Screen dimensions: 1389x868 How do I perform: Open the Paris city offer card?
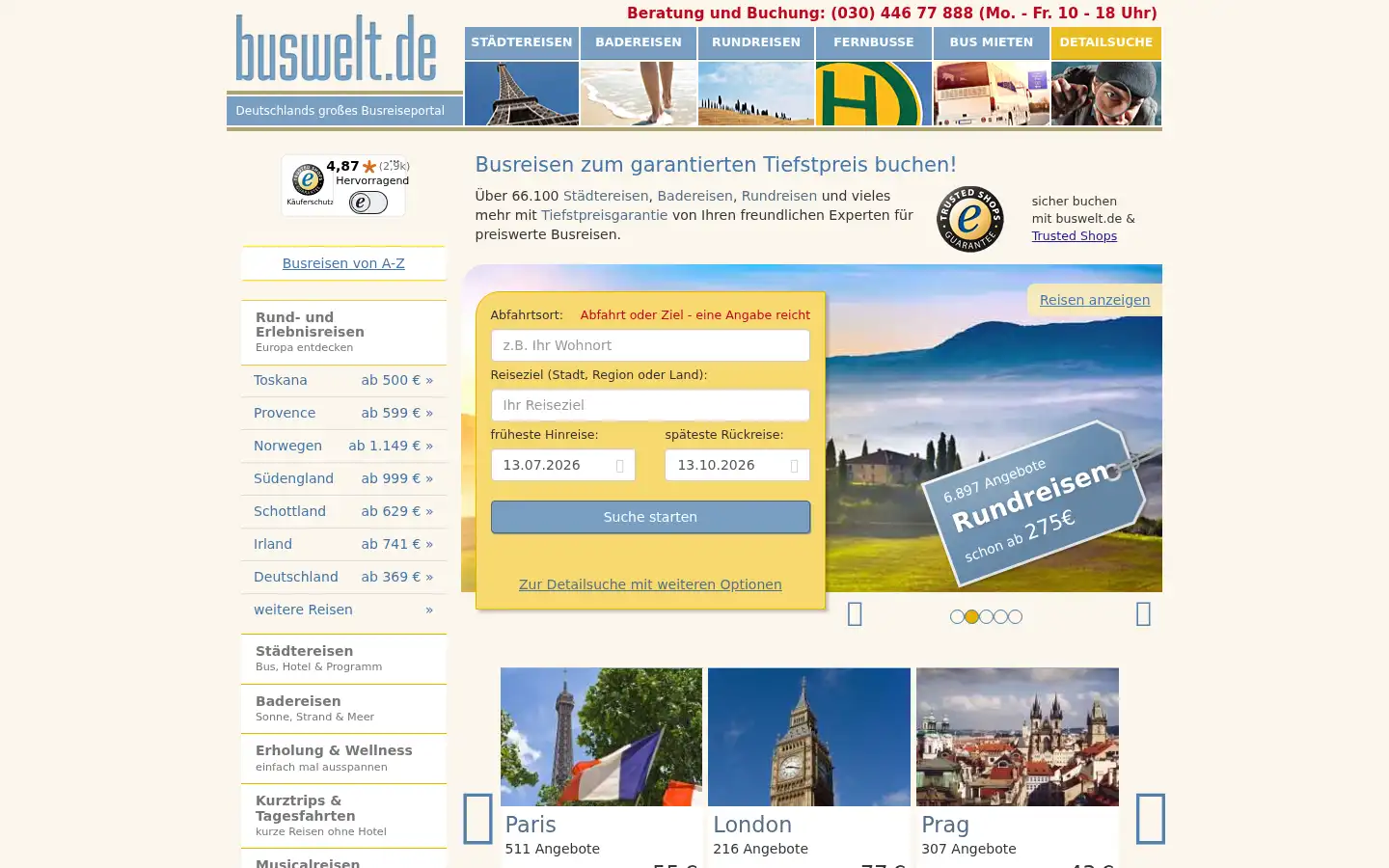pos(601,768)
